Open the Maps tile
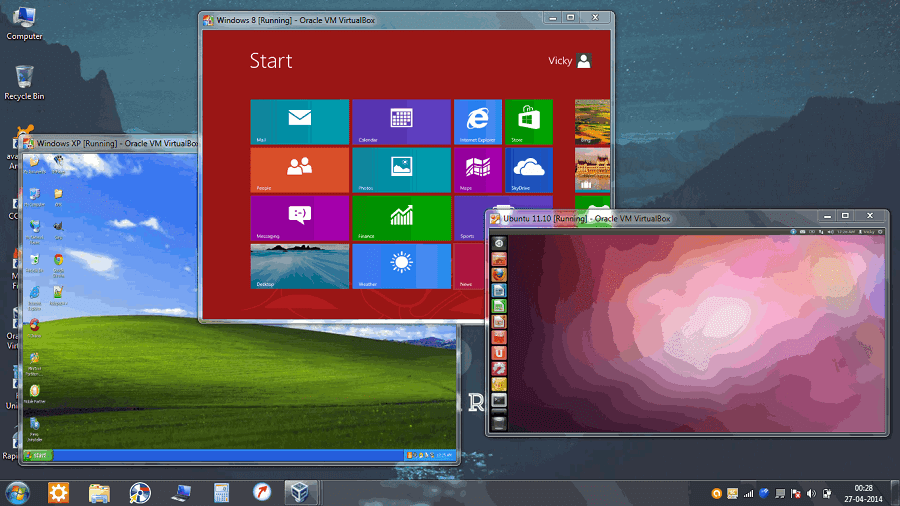Image resolution: width=900 pixels, height=506 pixels. (x=478, y=170)
